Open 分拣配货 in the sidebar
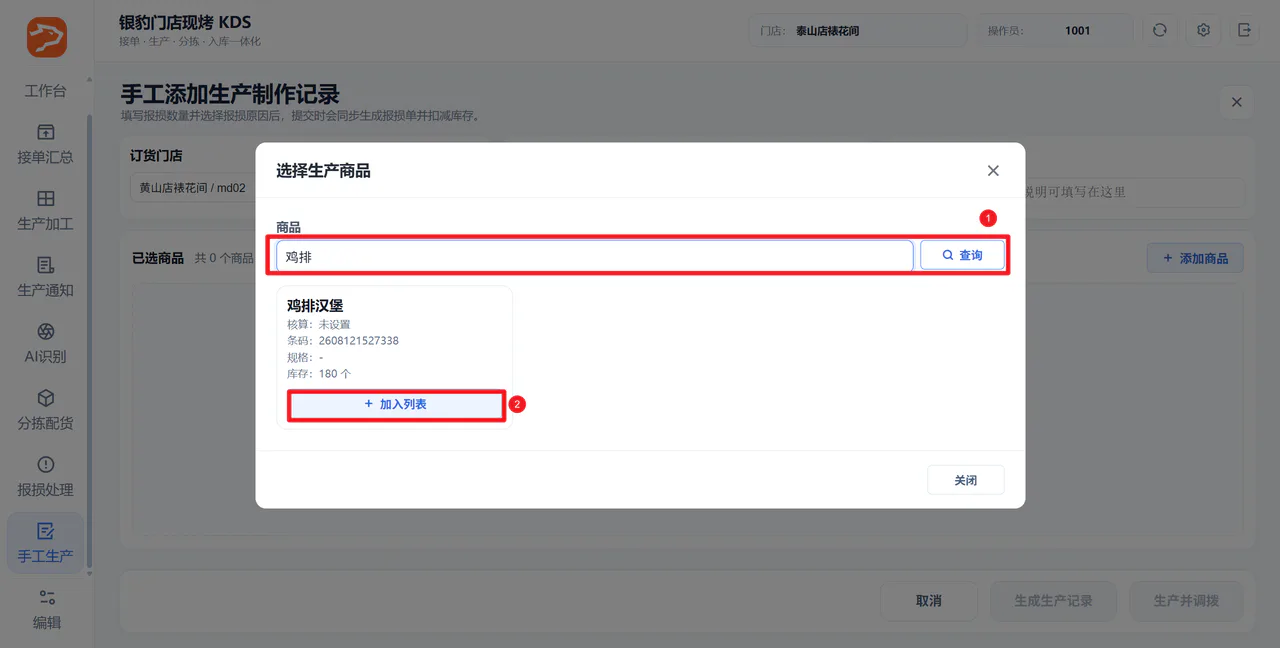This screenshot has height=648, width=1280. 45,410
